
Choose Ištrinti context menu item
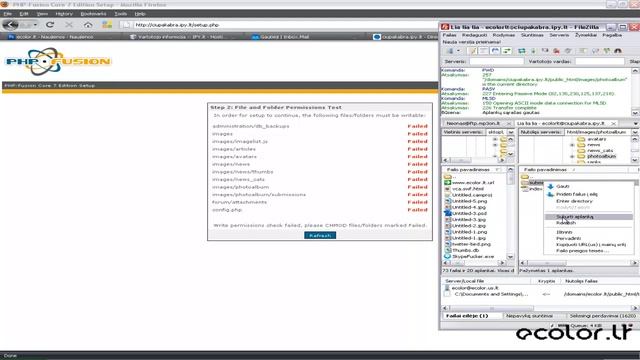589,232
